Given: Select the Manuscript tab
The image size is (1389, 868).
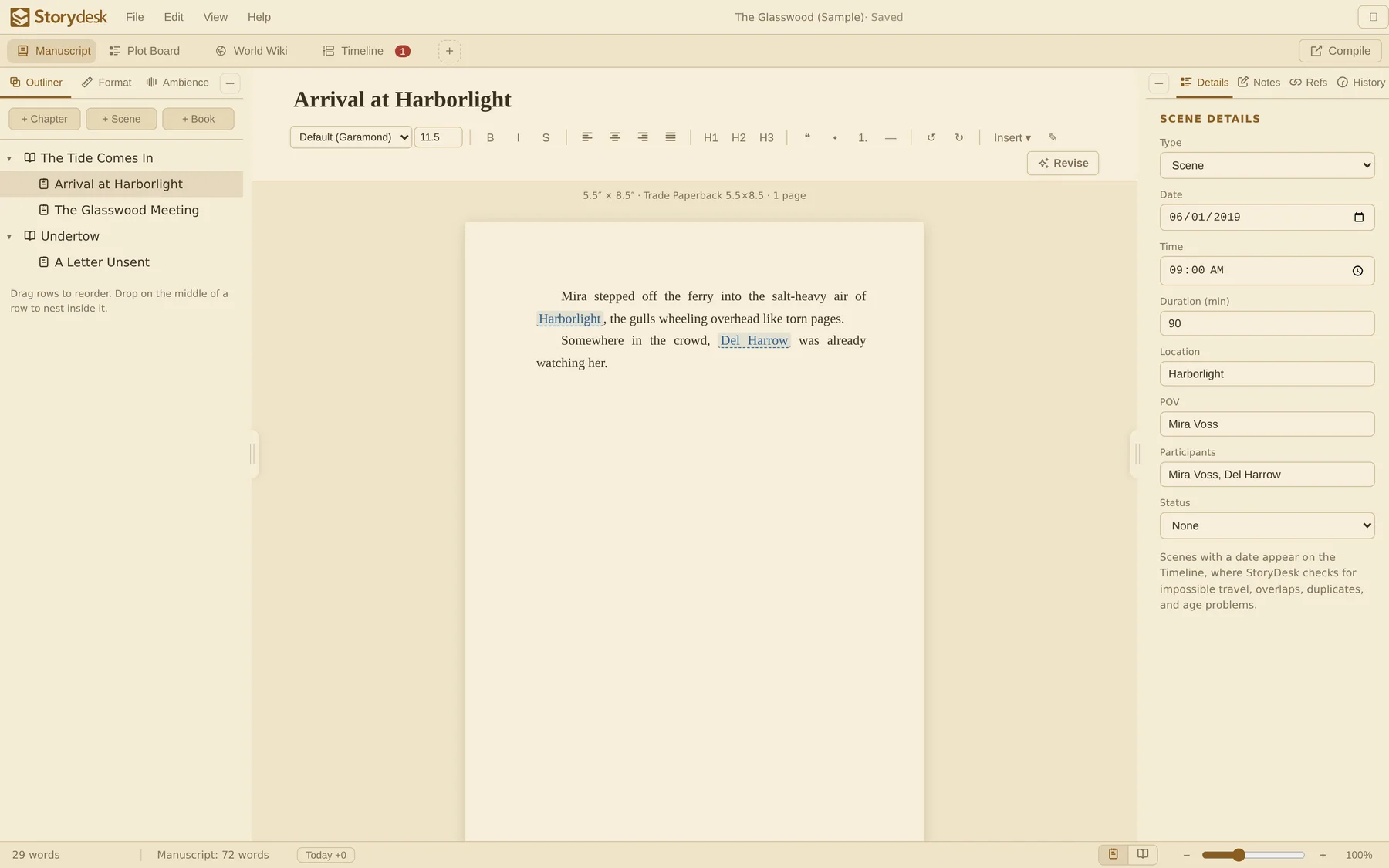Looking at the screenshot, I should point(53,51).
